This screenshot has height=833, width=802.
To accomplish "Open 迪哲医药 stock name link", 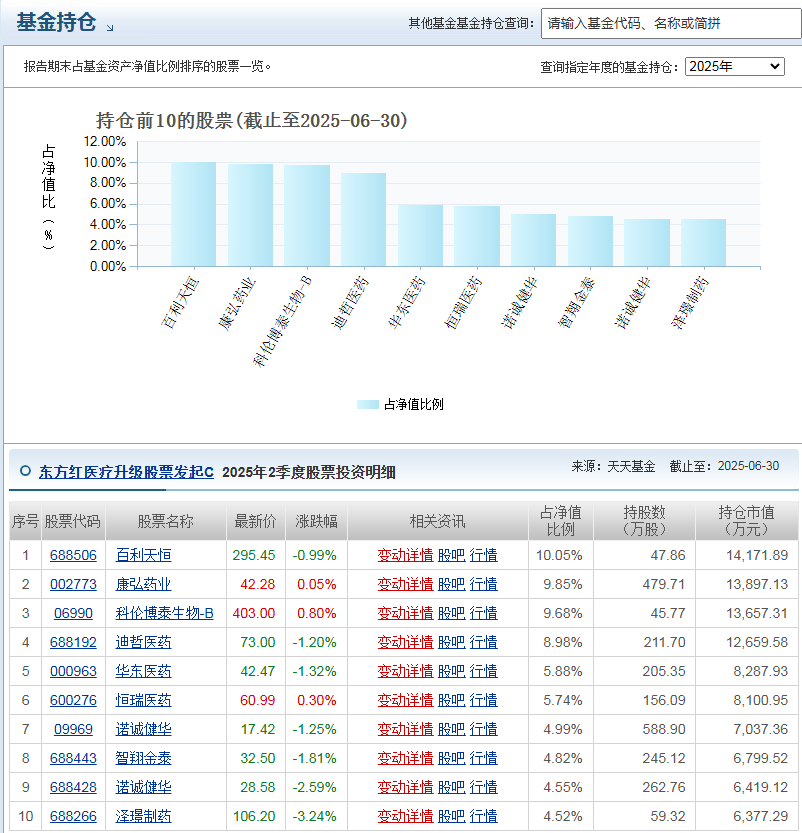I will (143, 642).
